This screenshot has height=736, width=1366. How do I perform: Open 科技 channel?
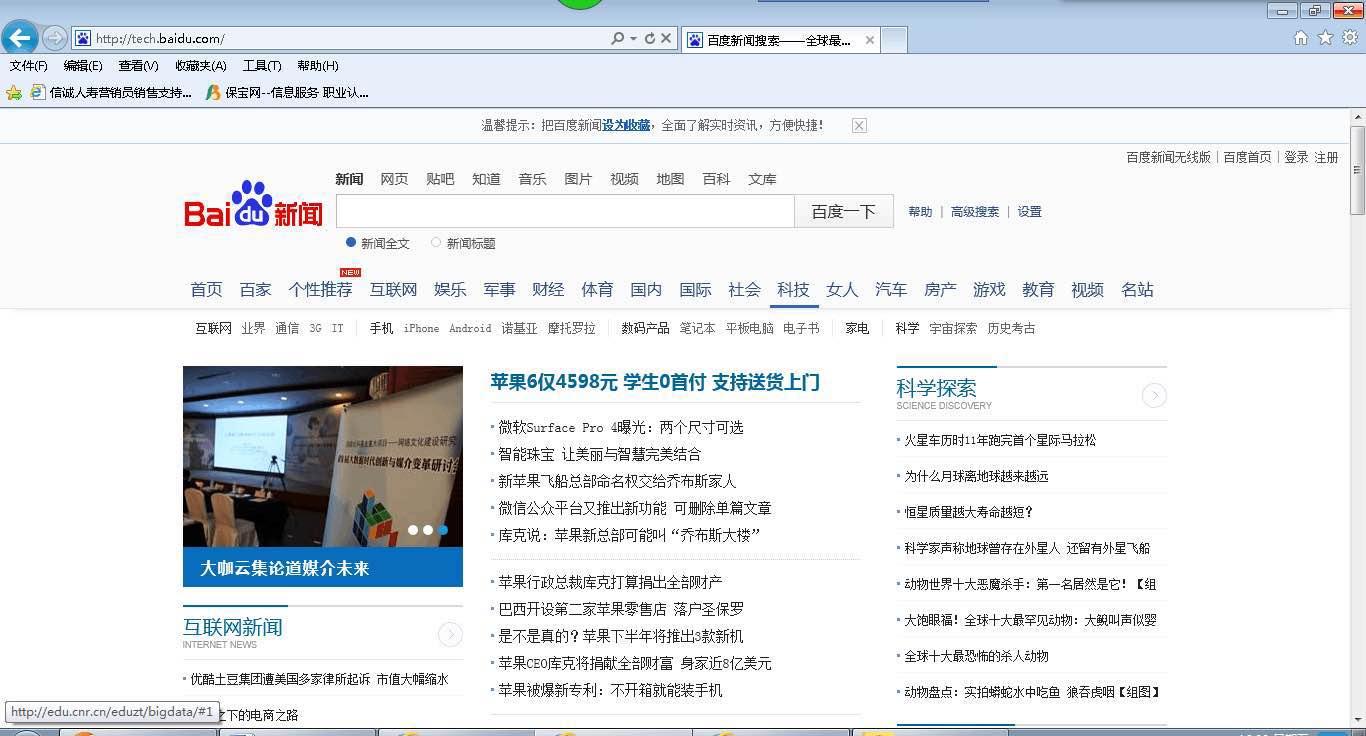(793, 289)
